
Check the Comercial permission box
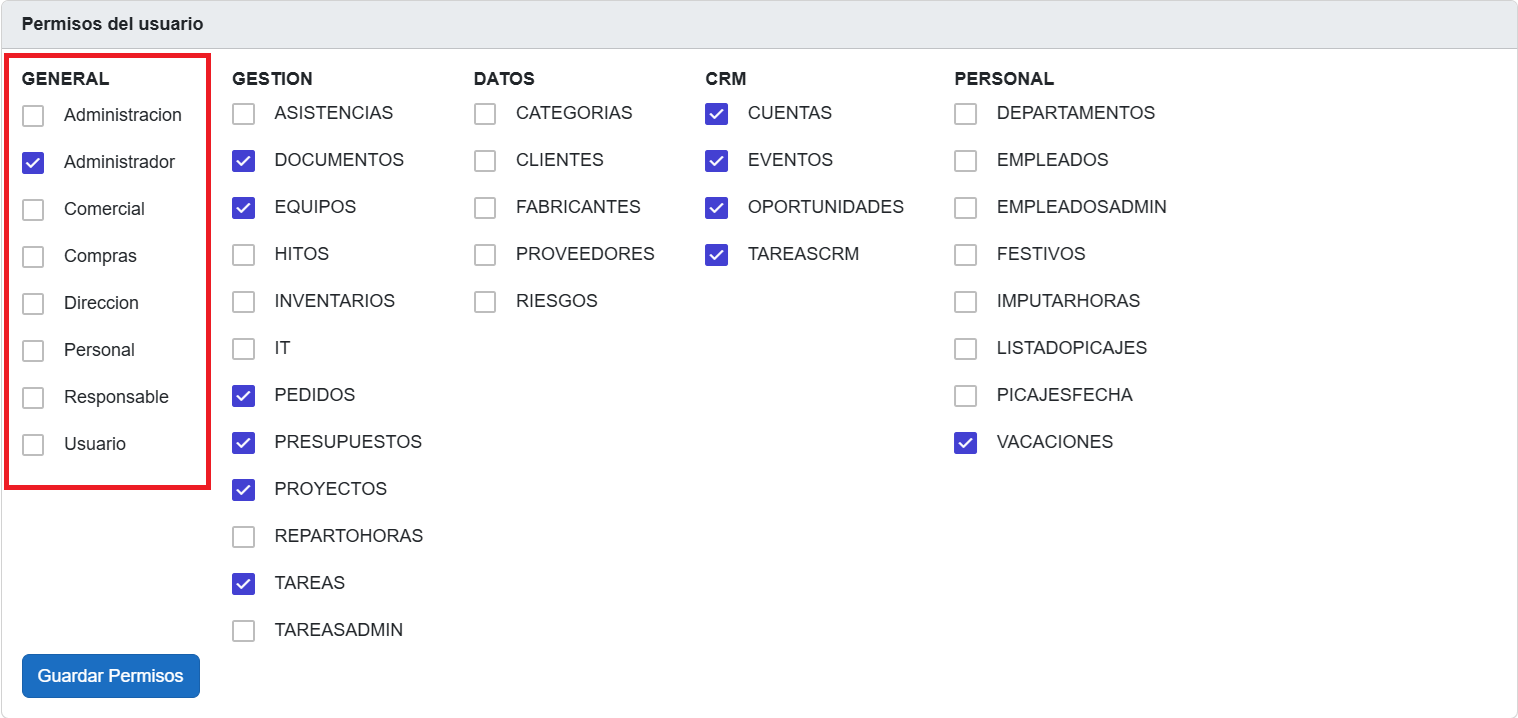[33, 210]
